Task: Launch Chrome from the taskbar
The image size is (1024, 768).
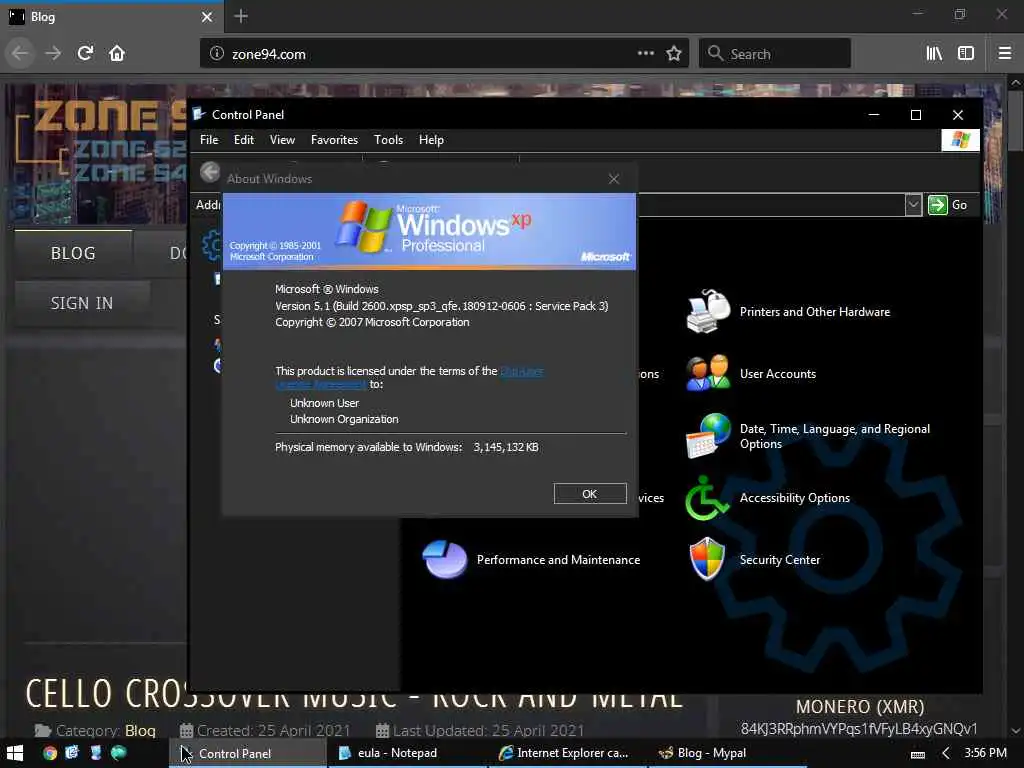Action: tap(50, 753)
